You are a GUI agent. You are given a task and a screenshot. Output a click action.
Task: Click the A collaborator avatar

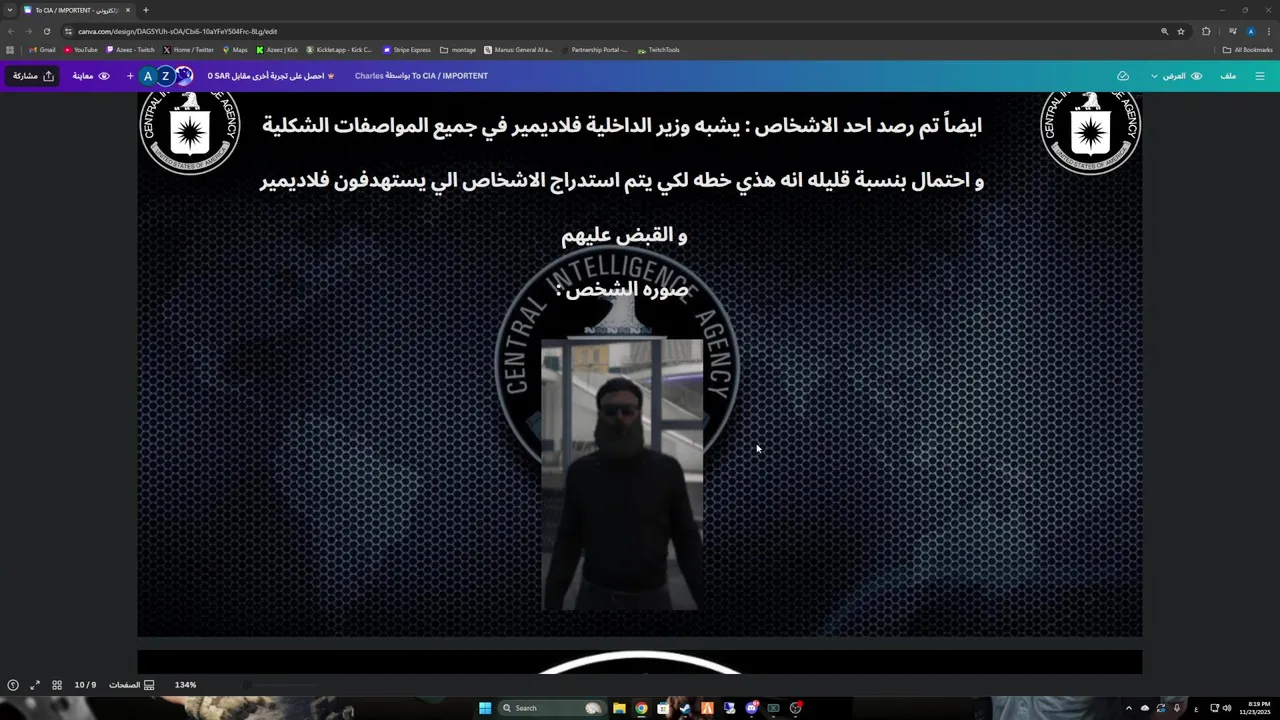(x=148, y=76)
